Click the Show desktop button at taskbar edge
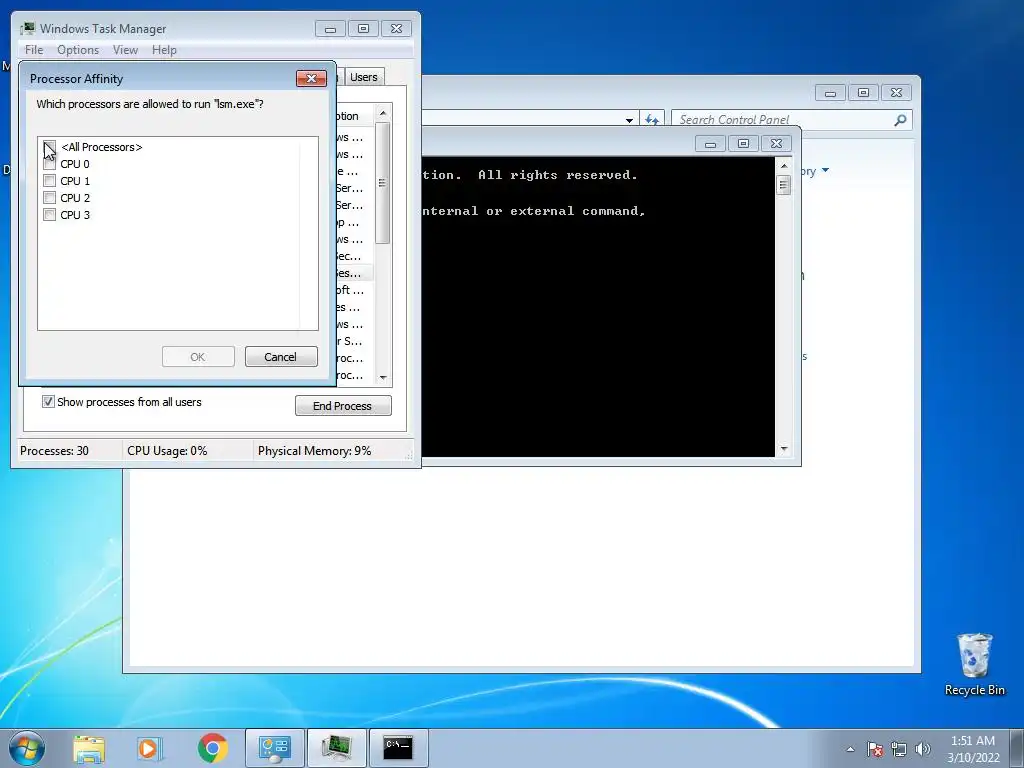 coord(1017,748)
